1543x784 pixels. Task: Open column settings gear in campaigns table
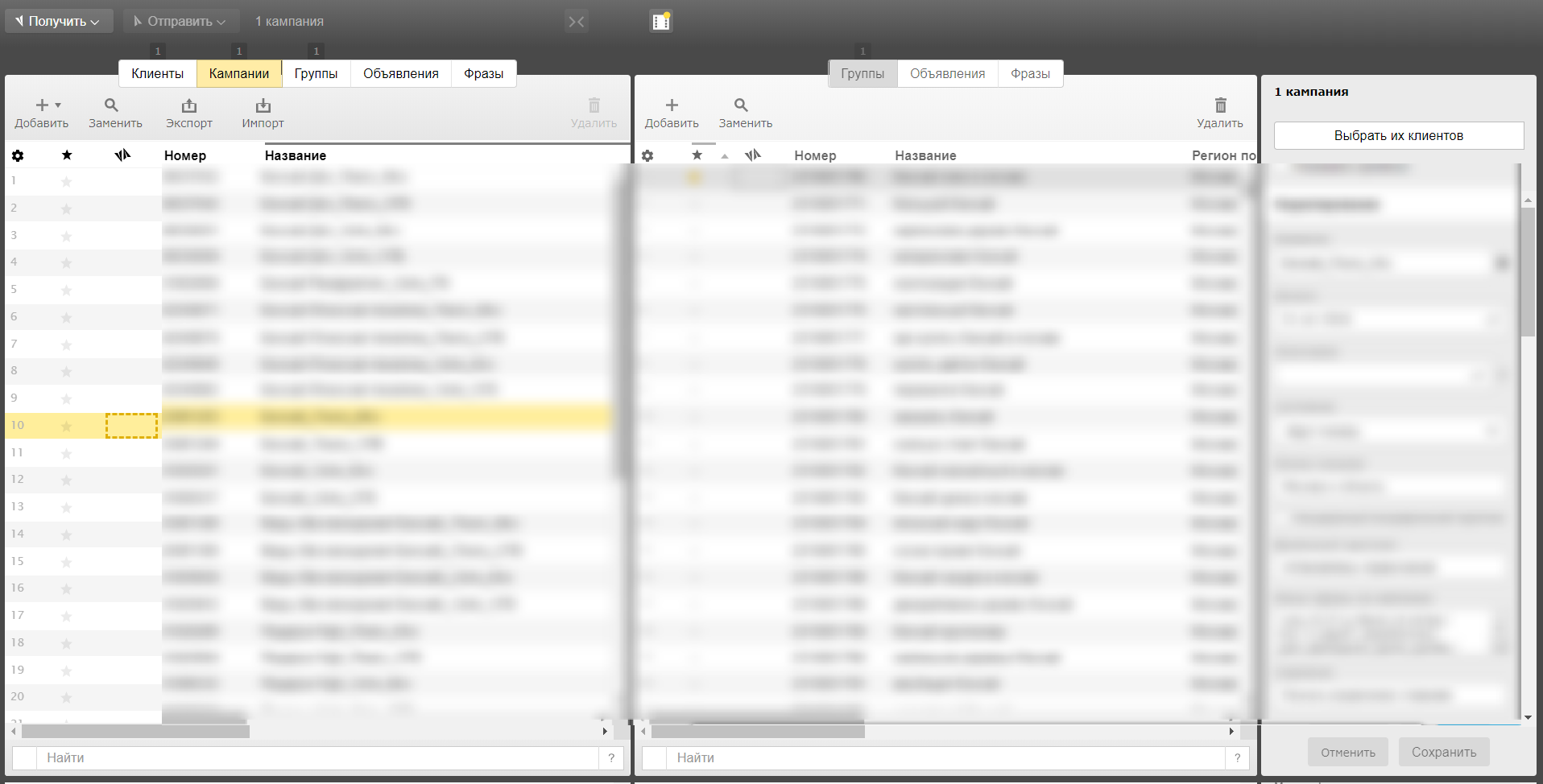(18, 155)
